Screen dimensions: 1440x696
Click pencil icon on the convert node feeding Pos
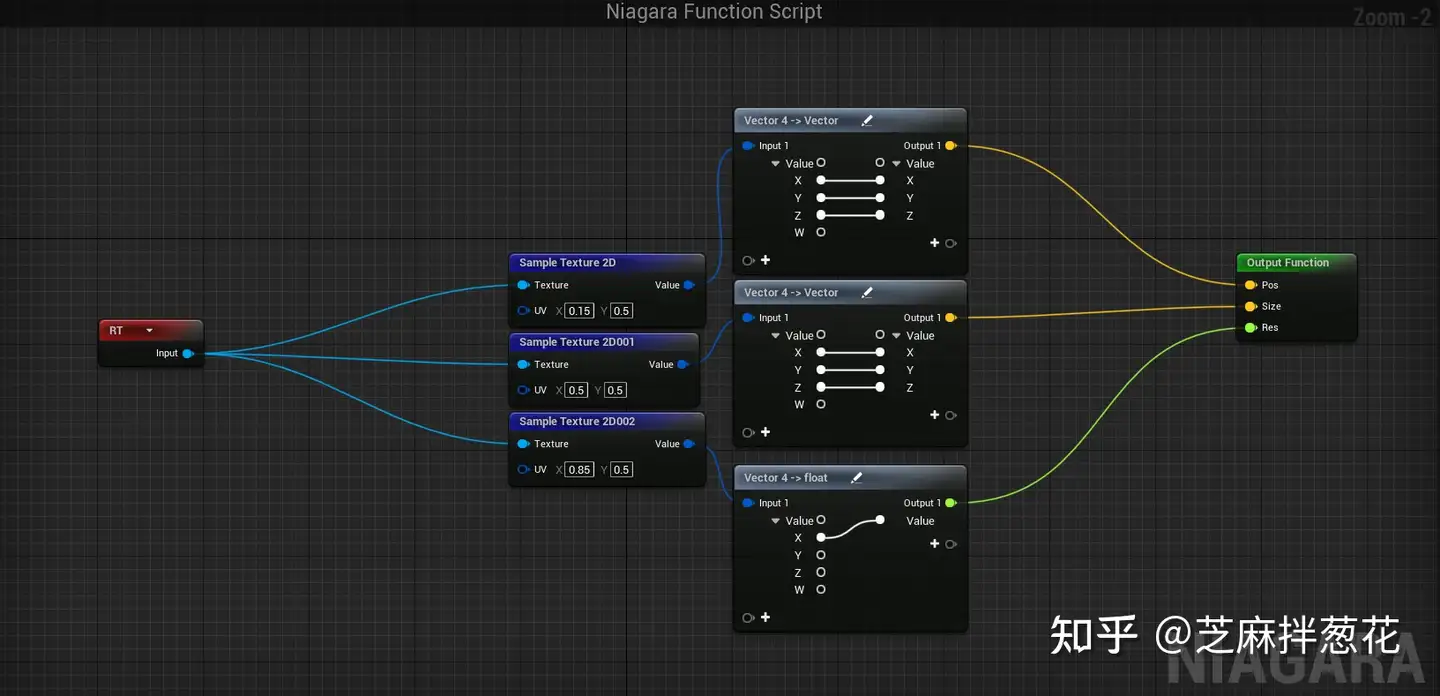[867, 121]
